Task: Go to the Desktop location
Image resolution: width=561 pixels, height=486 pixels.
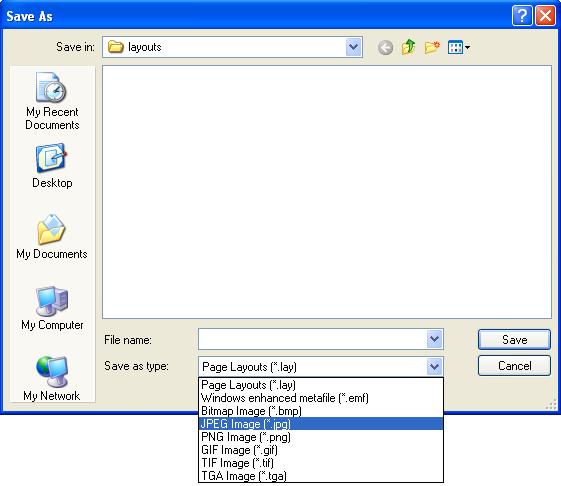Action: pyautogui.click(x=52, y=166)
